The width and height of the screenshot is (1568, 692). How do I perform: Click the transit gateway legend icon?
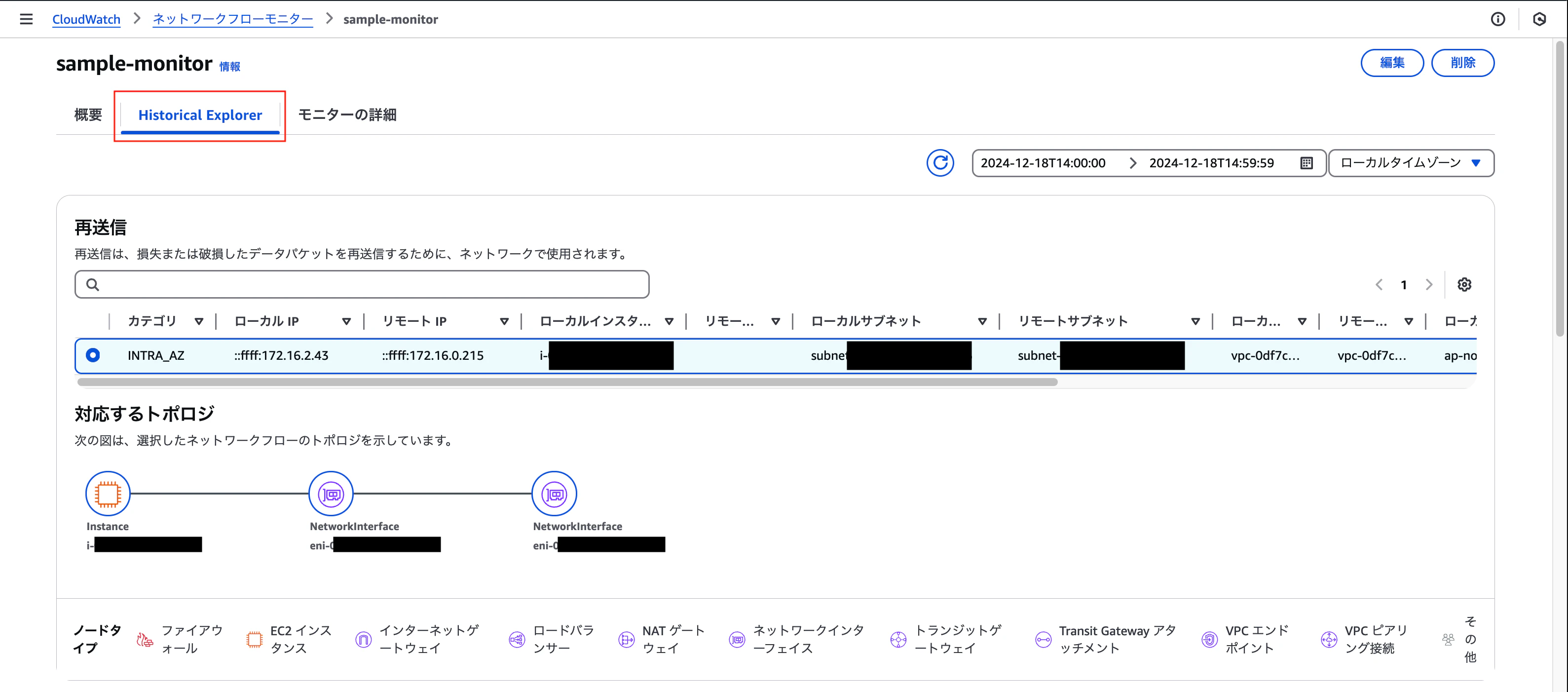coord(898,639)
